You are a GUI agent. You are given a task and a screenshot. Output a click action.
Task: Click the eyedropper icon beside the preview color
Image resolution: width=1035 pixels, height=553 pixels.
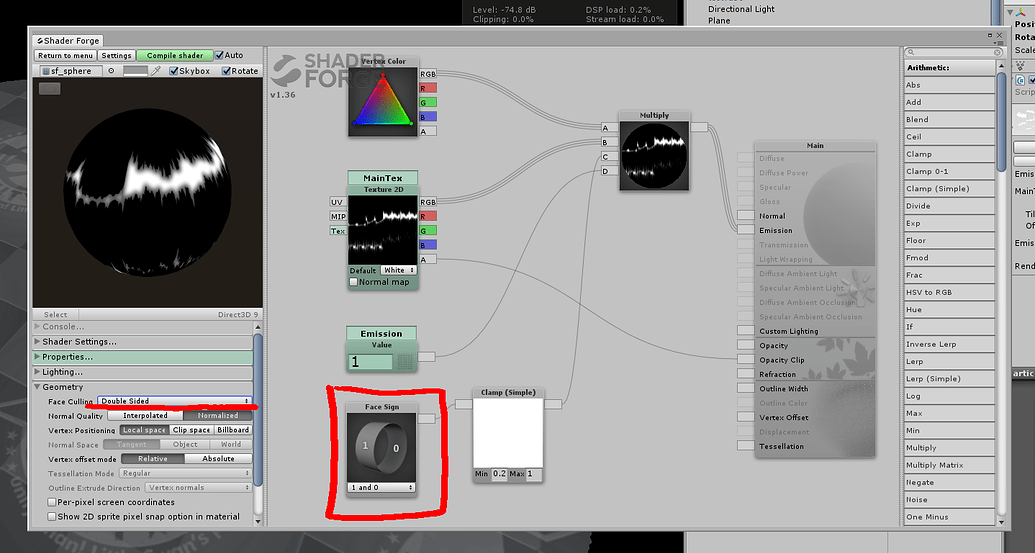157,71
